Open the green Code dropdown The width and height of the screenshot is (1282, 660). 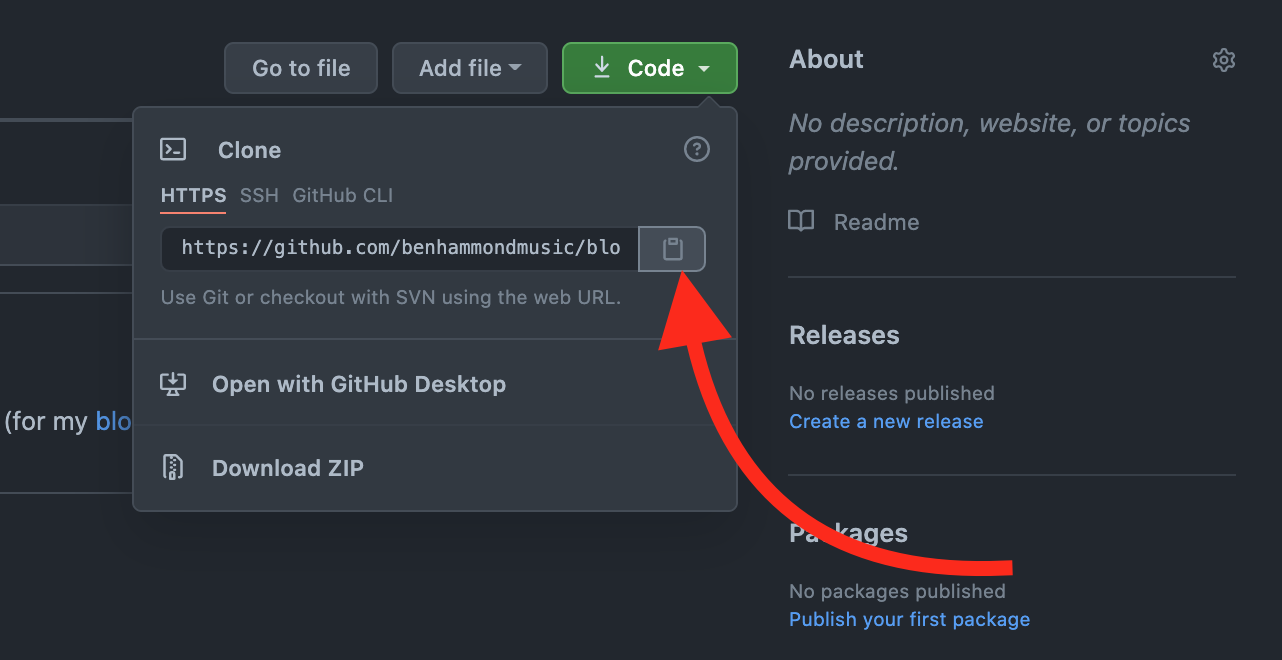tap(650, 68)
